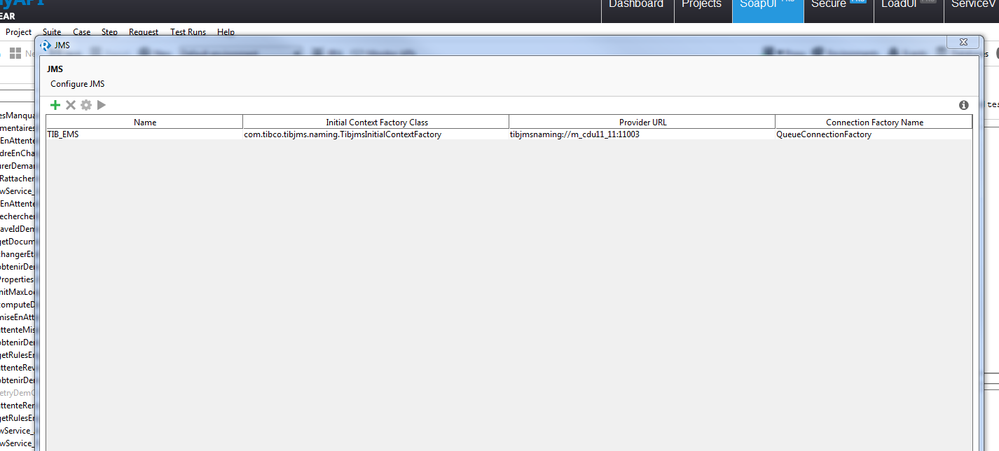Sort by the Name column header

click(145, 122)
